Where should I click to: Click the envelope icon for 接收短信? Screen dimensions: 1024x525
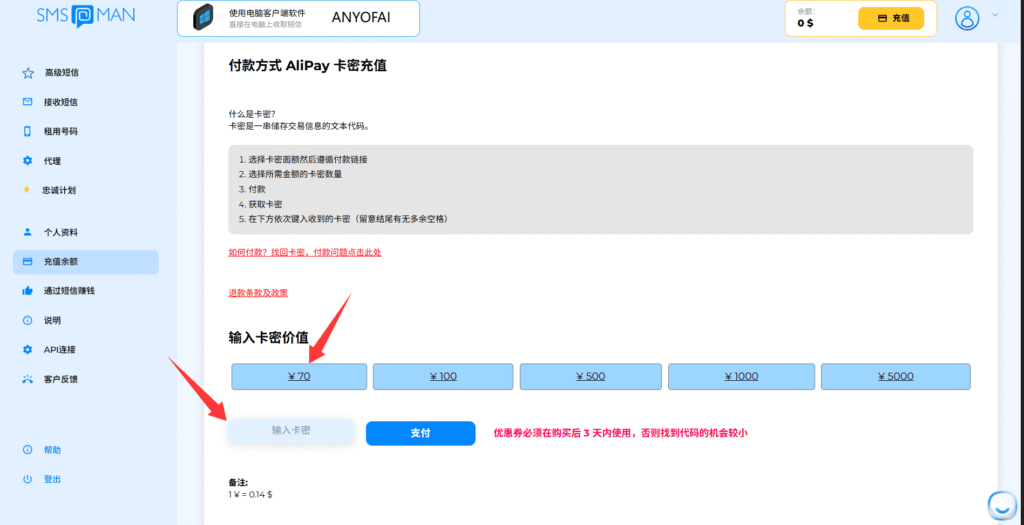click(27, 102)
